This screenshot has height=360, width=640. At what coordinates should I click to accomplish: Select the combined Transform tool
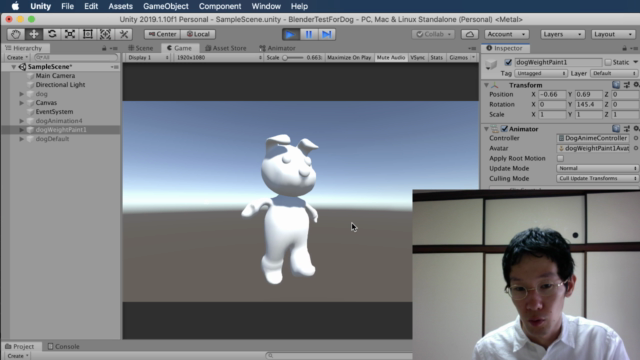(x=106, y=34)
